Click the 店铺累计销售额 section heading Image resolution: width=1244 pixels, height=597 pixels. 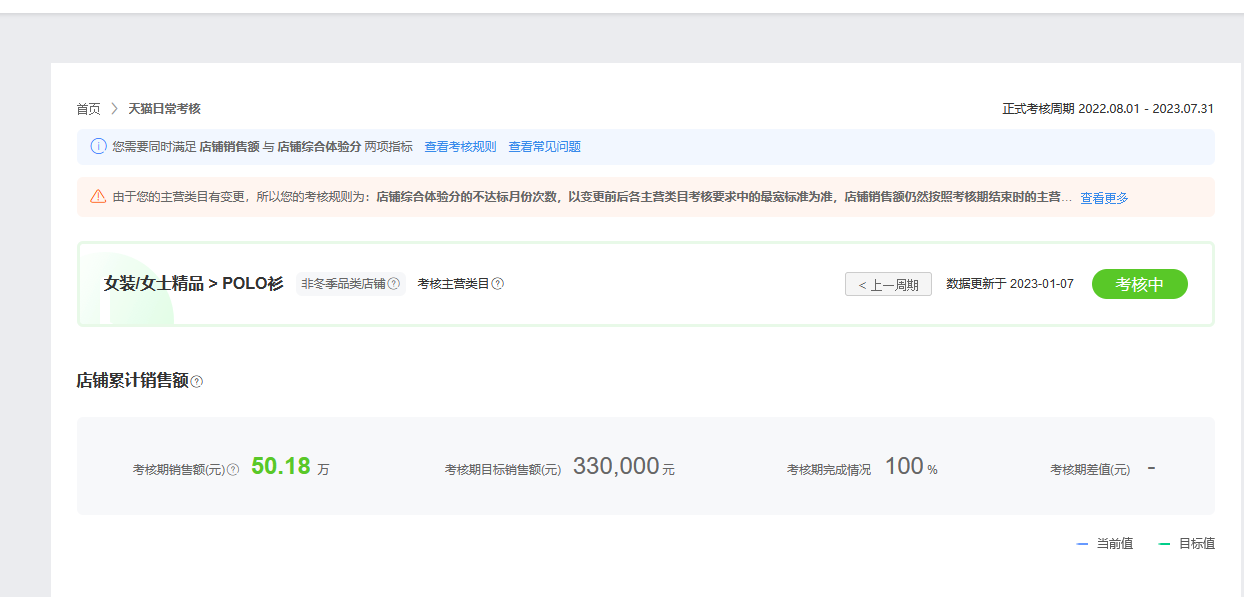pos(133,381)
